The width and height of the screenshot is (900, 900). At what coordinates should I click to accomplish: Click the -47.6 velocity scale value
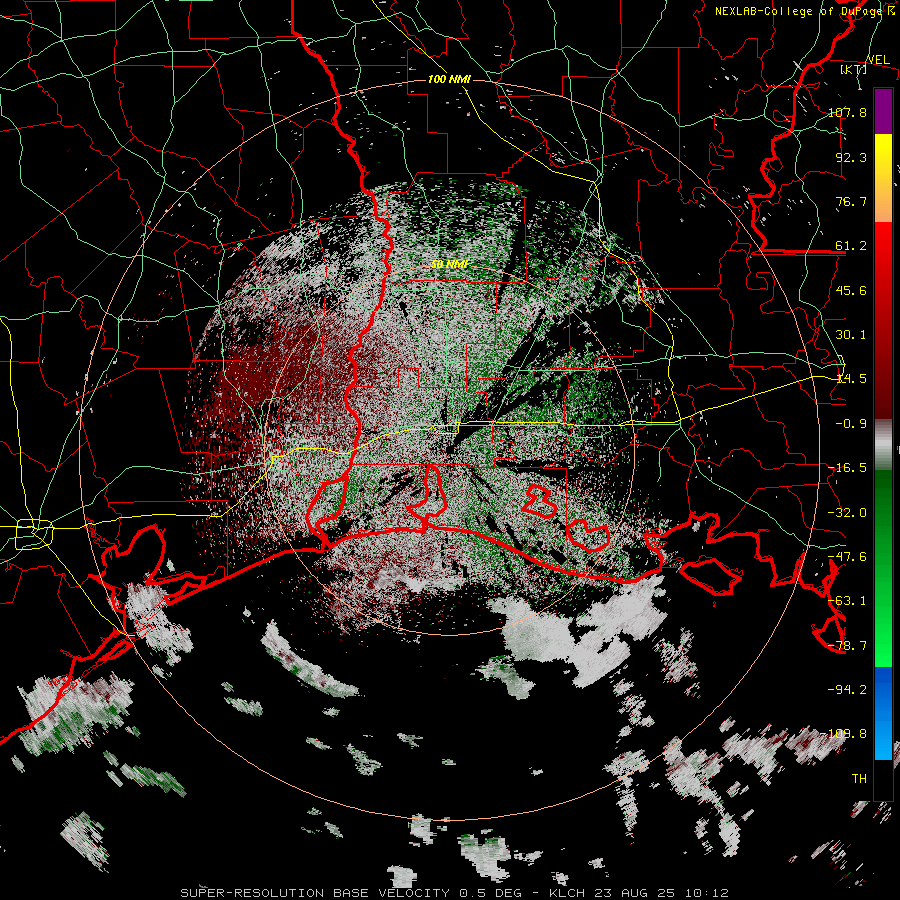point(847,557)
